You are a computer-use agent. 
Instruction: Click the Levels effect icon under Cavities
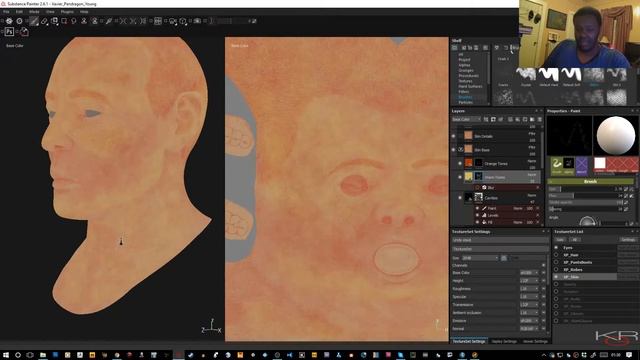(x=484, y=215)
